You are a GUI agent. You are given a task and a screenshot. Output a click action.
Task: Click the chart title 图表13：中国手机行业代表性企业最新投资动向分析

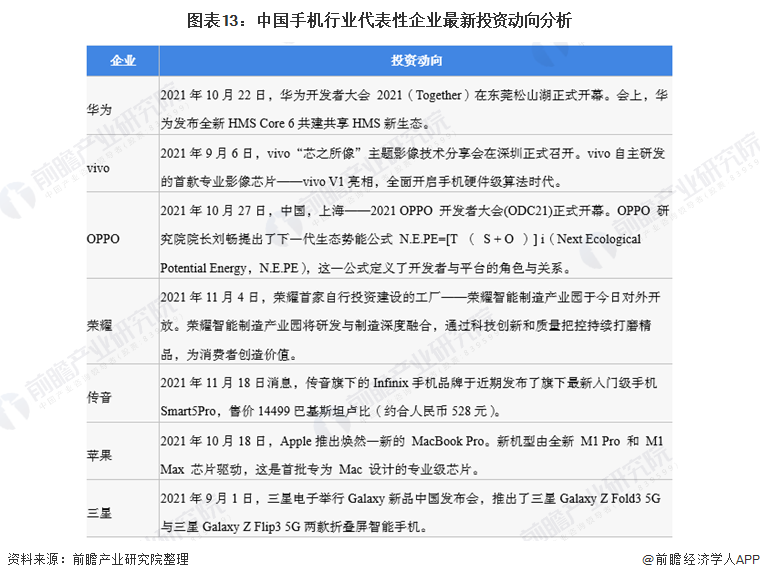(x=379, y=20)
